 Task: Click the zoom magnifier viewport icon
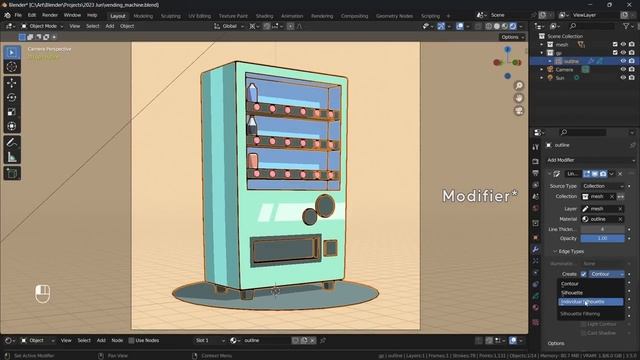519,86
